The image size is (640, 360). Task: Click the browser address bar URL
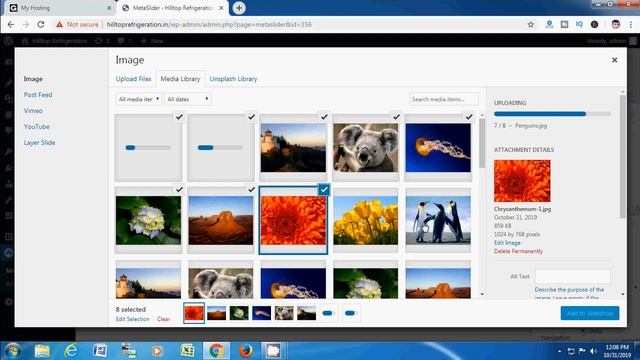(x=209, y=24)
